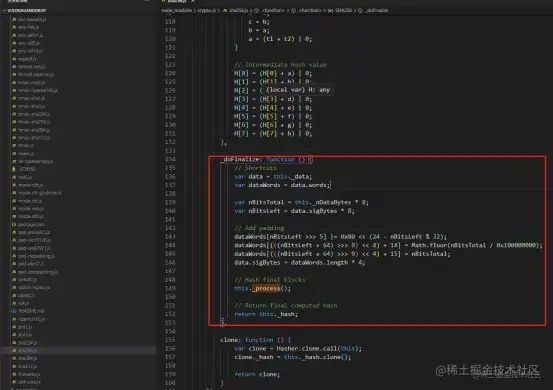Open sha384.js in the file tree
553x390 pixels.
27,358
